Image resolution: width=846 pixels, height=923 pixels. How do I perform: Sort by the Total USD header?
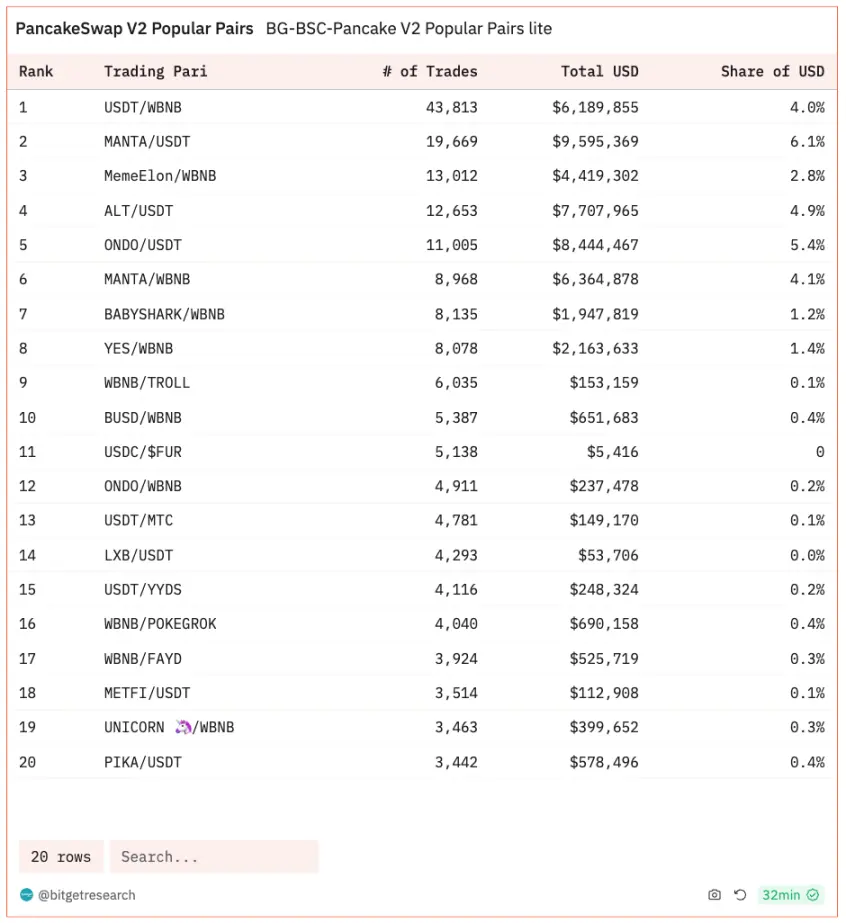[x=600, y=71]
